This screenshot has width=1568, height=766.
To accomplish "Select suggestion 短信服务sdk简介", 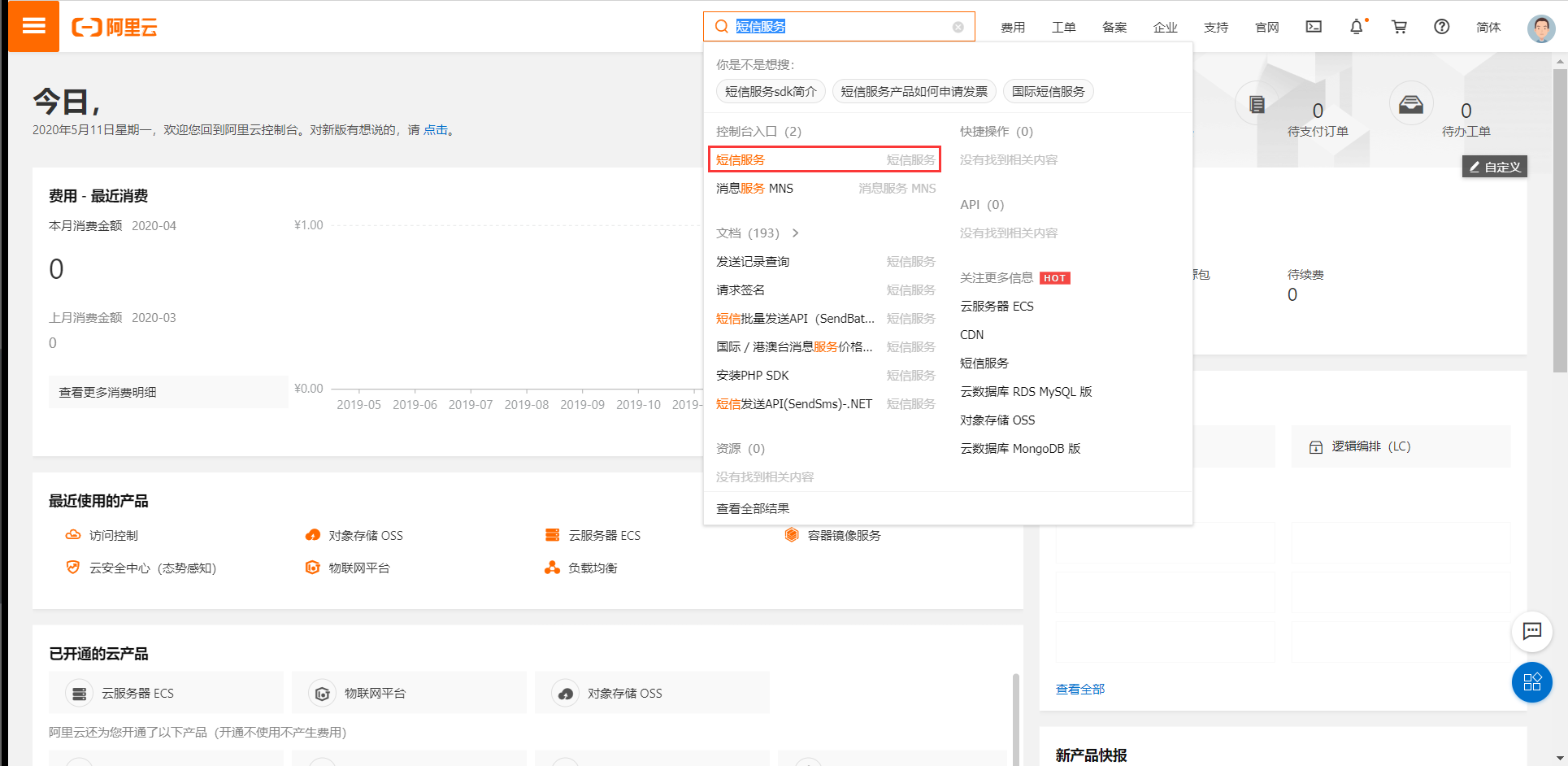I will tap(771, 91).
